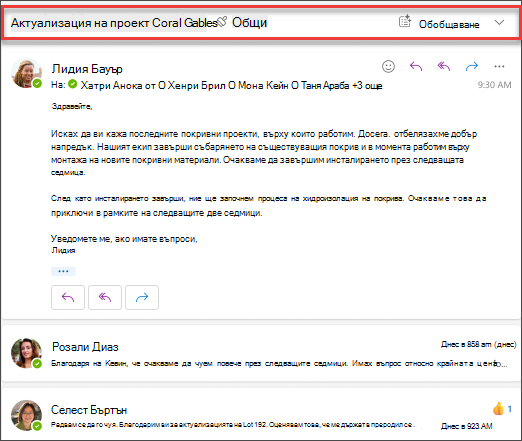This screenshot has width=522, height=441.
Task: Add a reaction with the smiley icon
Action: 388,66
